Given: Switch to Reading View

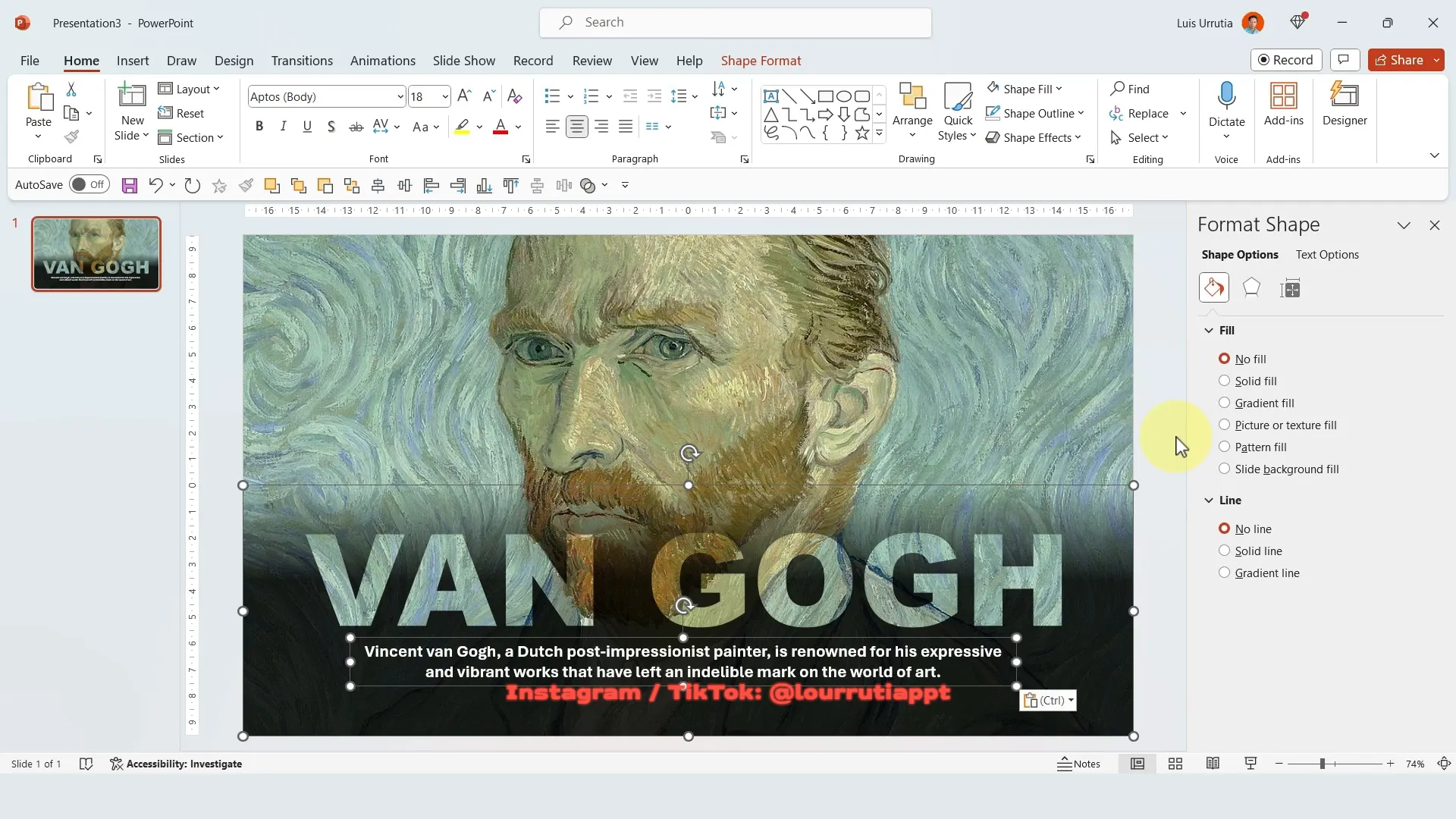Looking at the screenshot, I should [x=1213, y=764].
